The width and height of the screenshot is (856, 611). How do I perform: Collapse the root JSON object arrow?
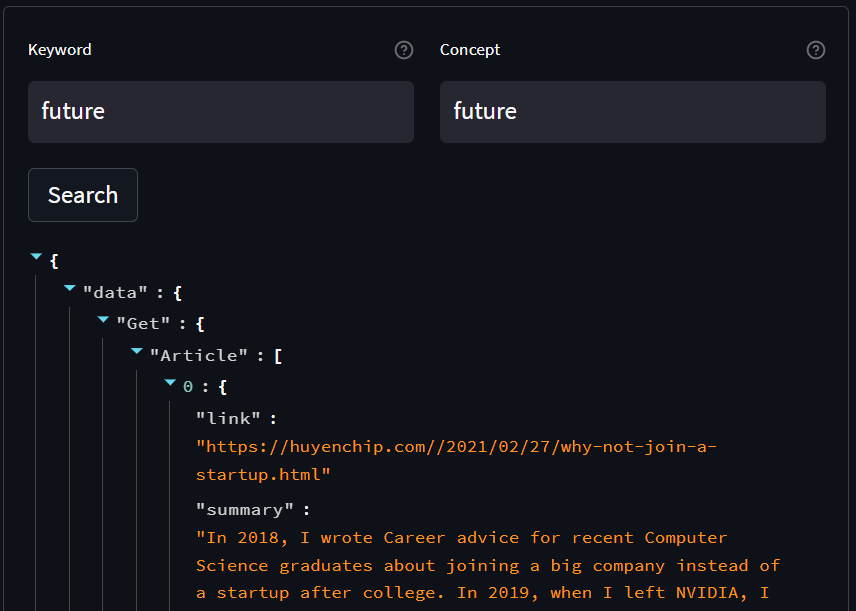click(37, 256)
